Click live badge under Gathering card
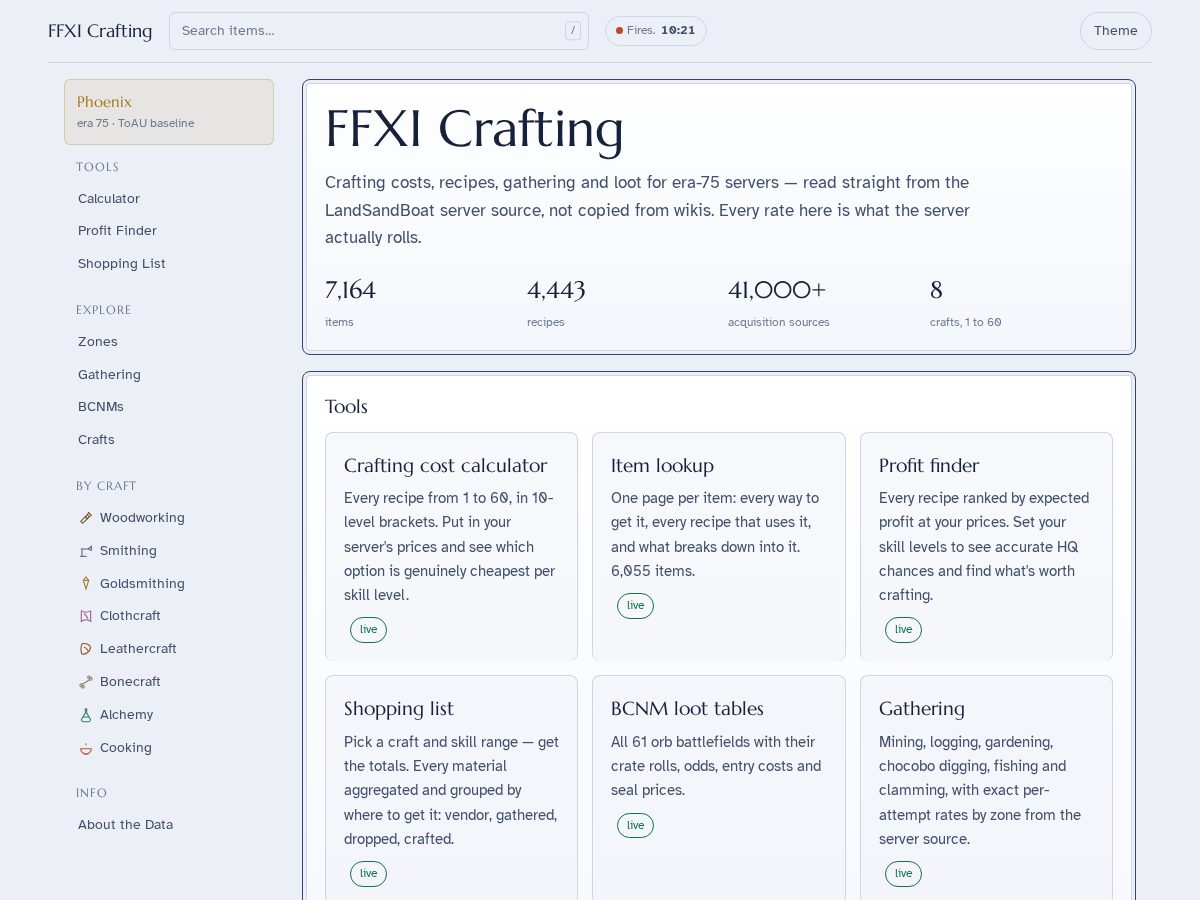The image size is (1200, 900). coord(903,874)
